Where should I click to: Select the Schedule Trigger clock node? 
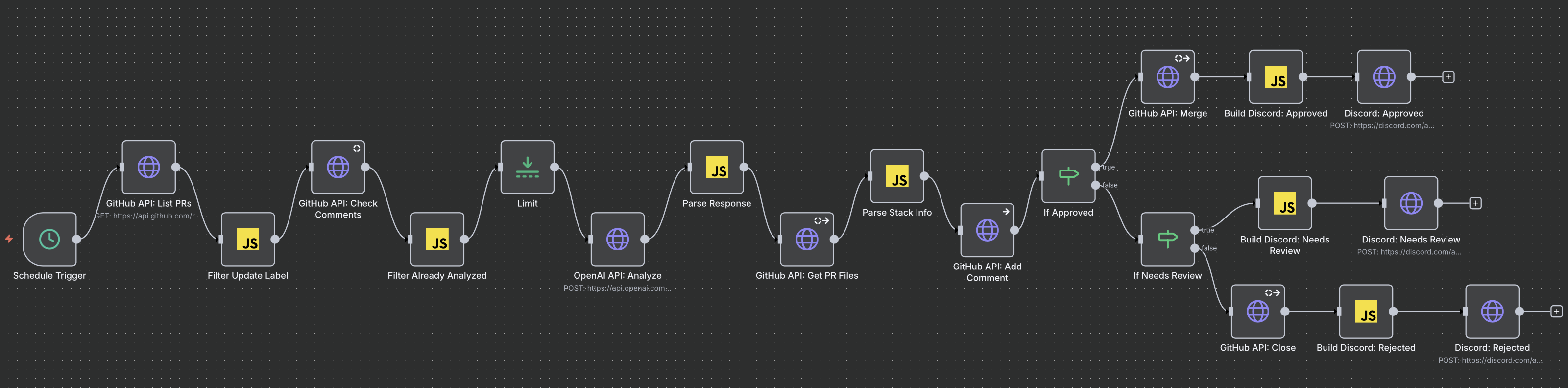click(49, 239)
